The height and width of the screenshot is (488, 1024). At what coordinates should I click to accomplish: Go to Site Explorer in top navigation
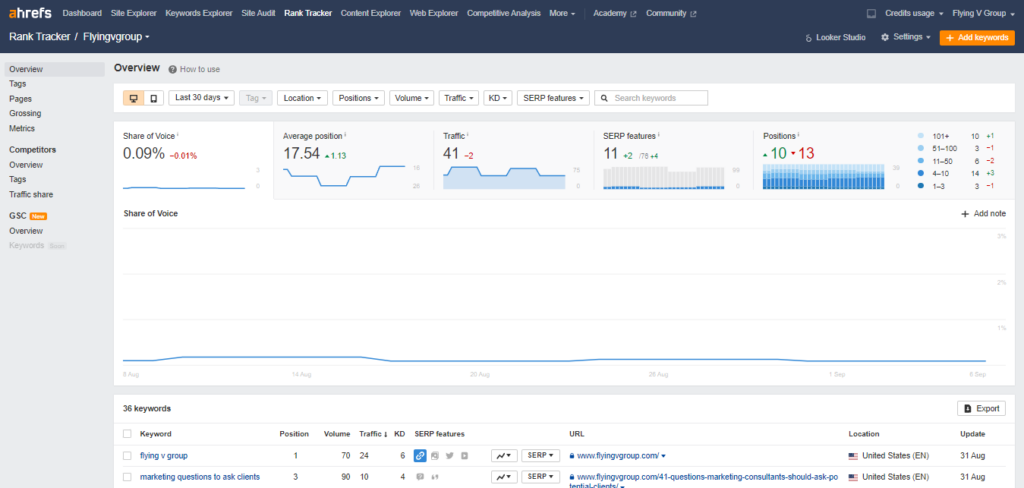(x=133, y=13)
